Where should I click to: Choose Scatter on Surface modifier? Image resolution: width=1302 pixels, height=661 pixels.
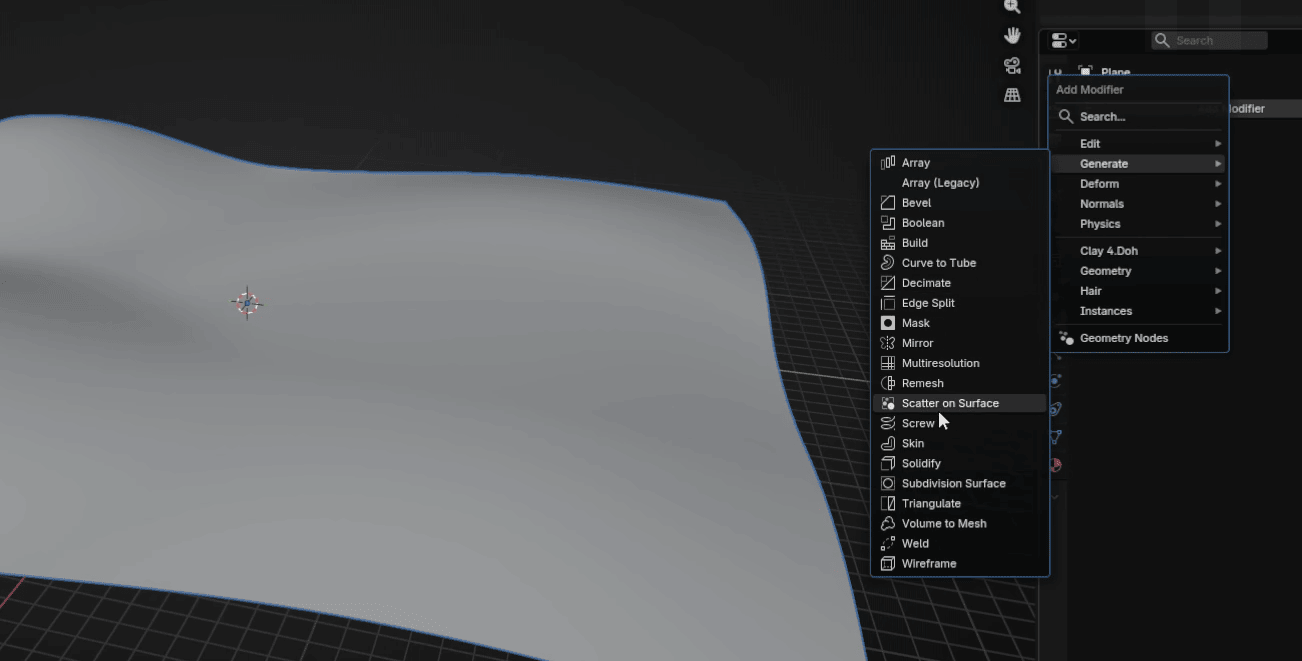(x=949, y=403)
